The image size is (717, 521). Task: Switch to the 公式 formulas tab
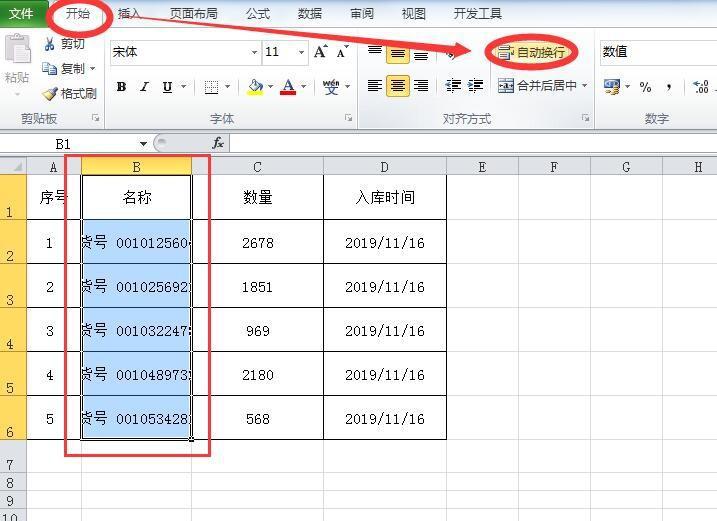click(258, 14)
